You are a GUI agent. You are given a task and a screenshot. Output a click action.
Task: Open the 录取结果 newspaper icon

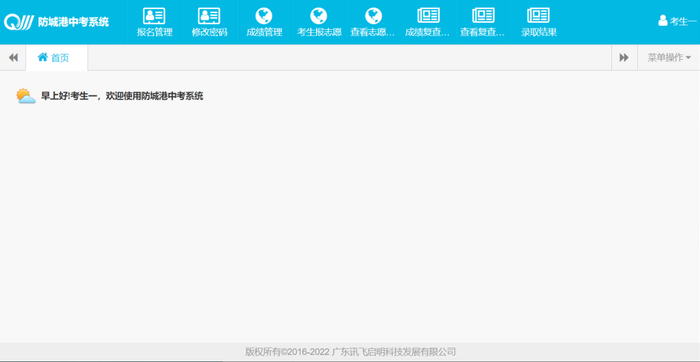(x=538, y=16)
